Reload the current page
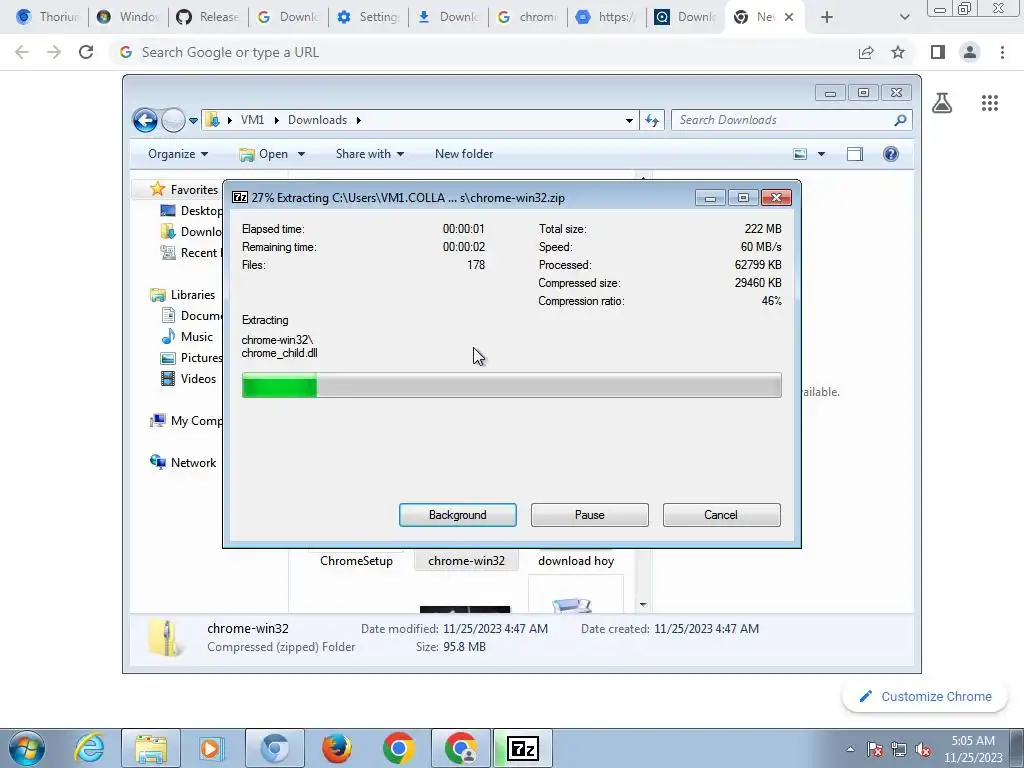1024x768 pixels. pos(86,52)
